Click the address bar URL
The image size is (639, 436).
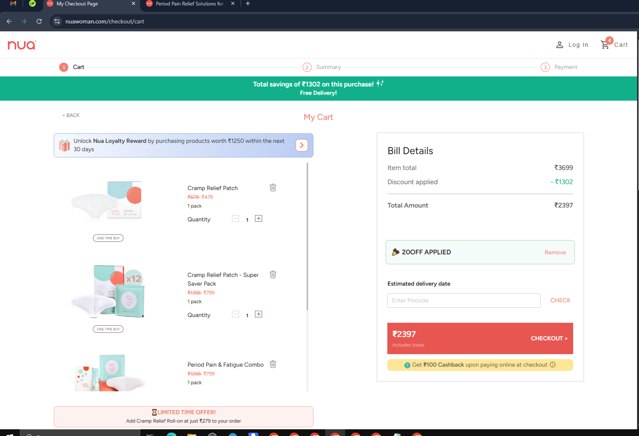pyautogui.click(x=105, y=21)
